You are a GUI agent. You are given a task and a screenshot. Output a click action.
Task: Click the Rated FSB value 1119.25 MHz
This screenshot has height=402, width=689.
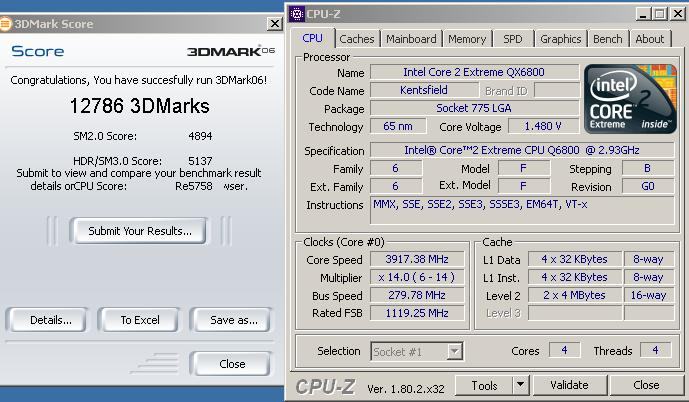[x=417, y=313]
